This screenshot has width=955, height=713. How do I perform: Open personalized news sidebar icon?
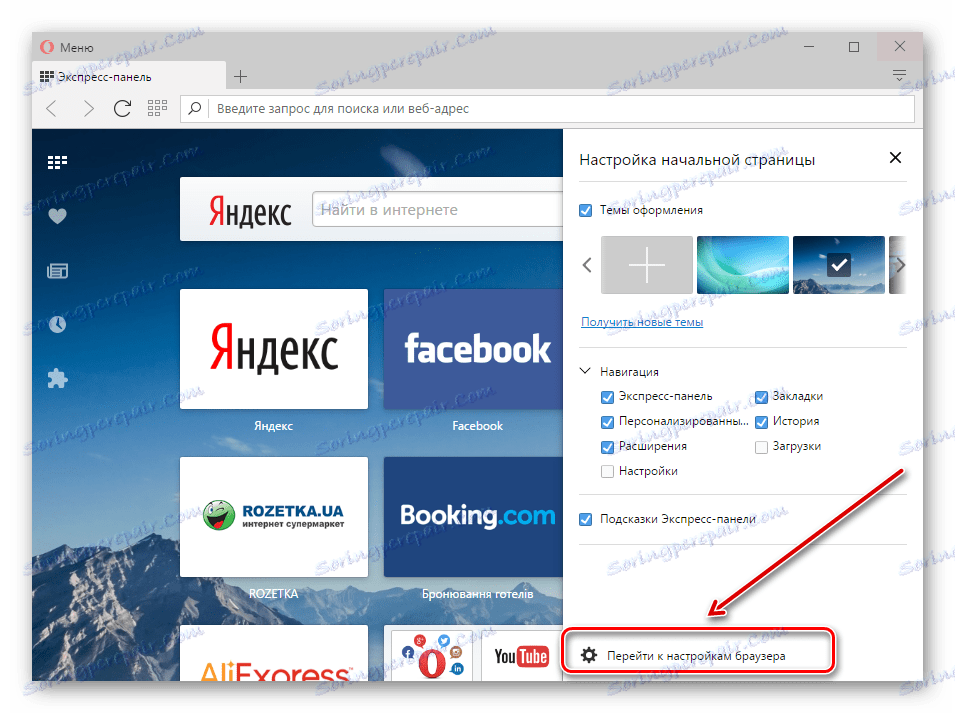pyautogui.click(x=57, y=270)
